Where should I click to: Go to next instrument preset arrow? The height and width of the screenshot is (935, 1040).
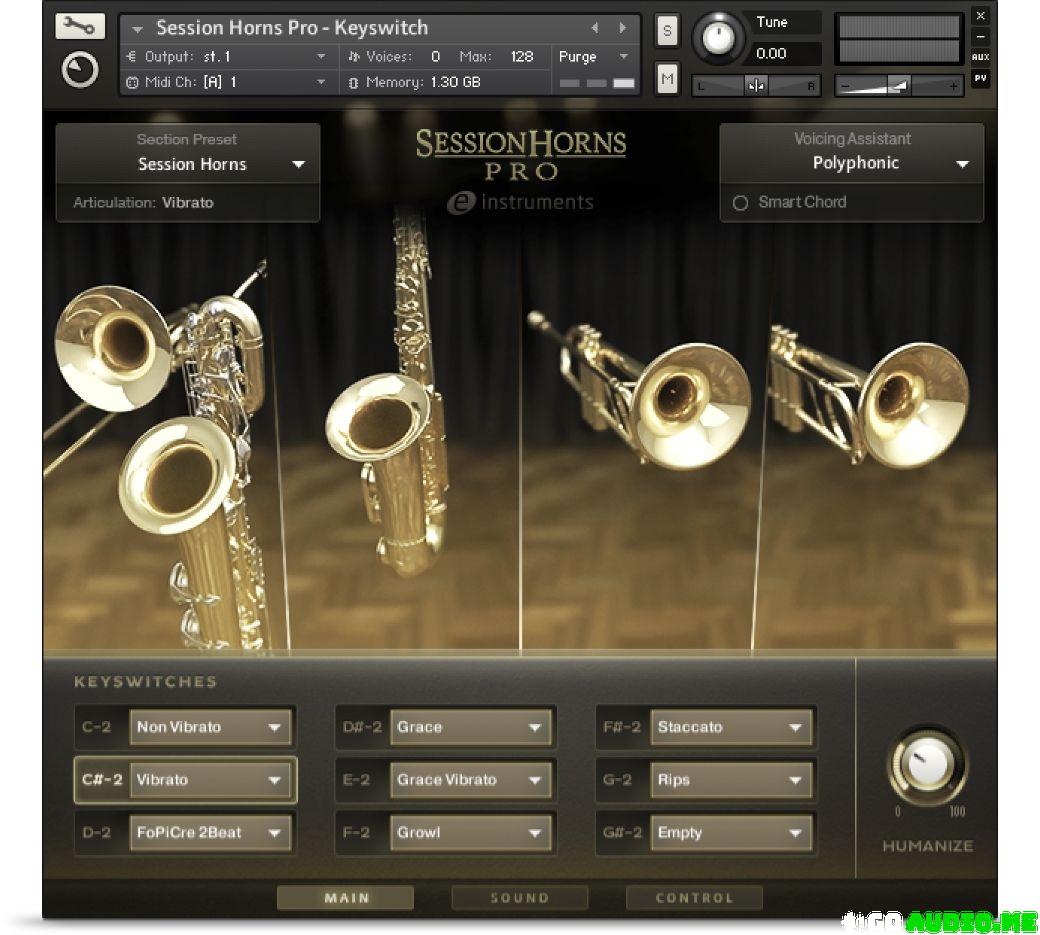coord(622,28)
